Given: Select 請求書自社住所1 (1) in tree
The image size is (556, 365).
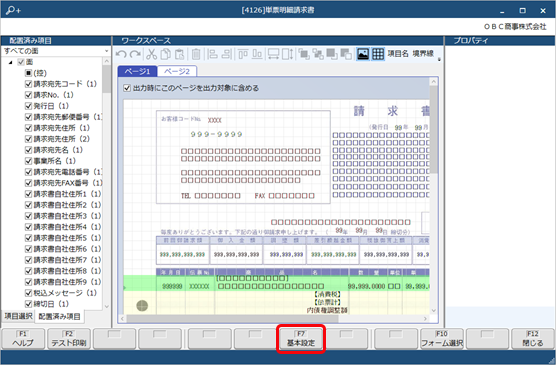Looking at the screenshot, I should (x=67, y=194).
